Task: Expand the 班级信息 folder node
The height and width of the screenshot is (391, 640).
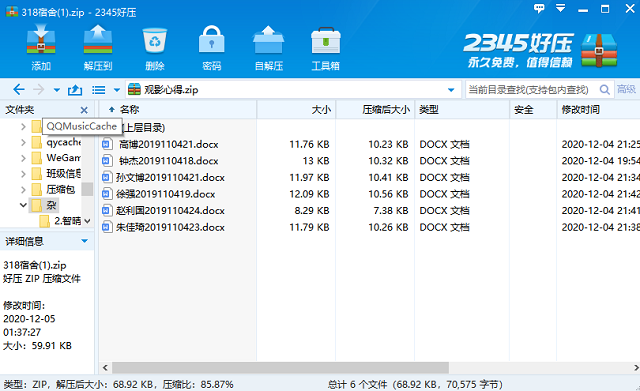Action: [23, 174]
